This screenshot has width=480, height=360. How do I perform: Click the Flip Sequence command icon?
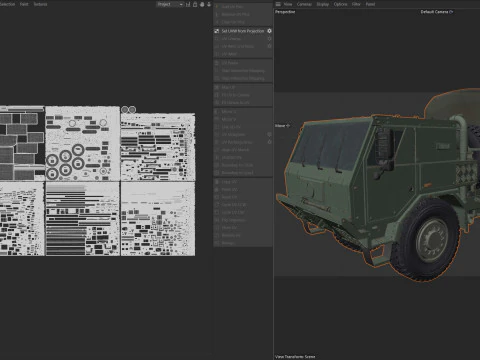[x=216, y=220]
